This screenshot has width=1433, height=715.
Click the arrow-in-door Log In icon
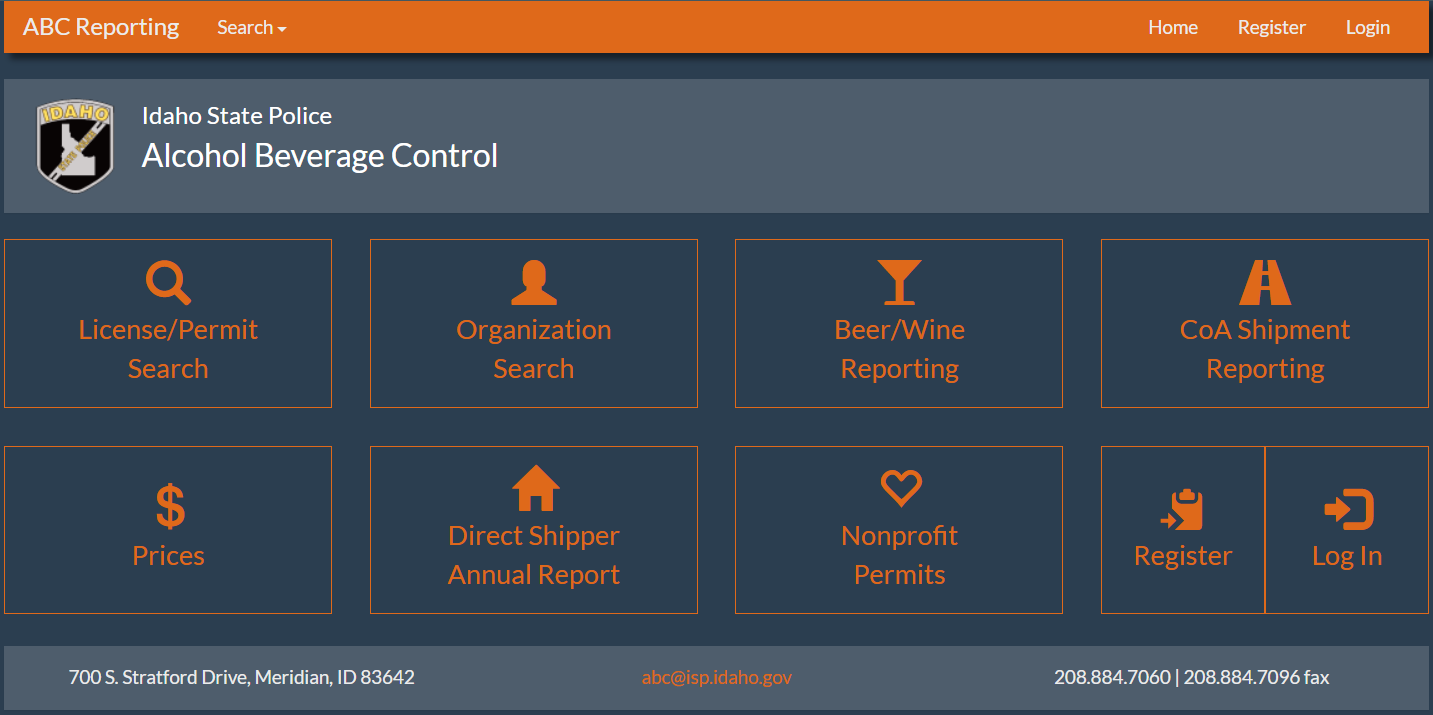click(x=1348, y=510)
